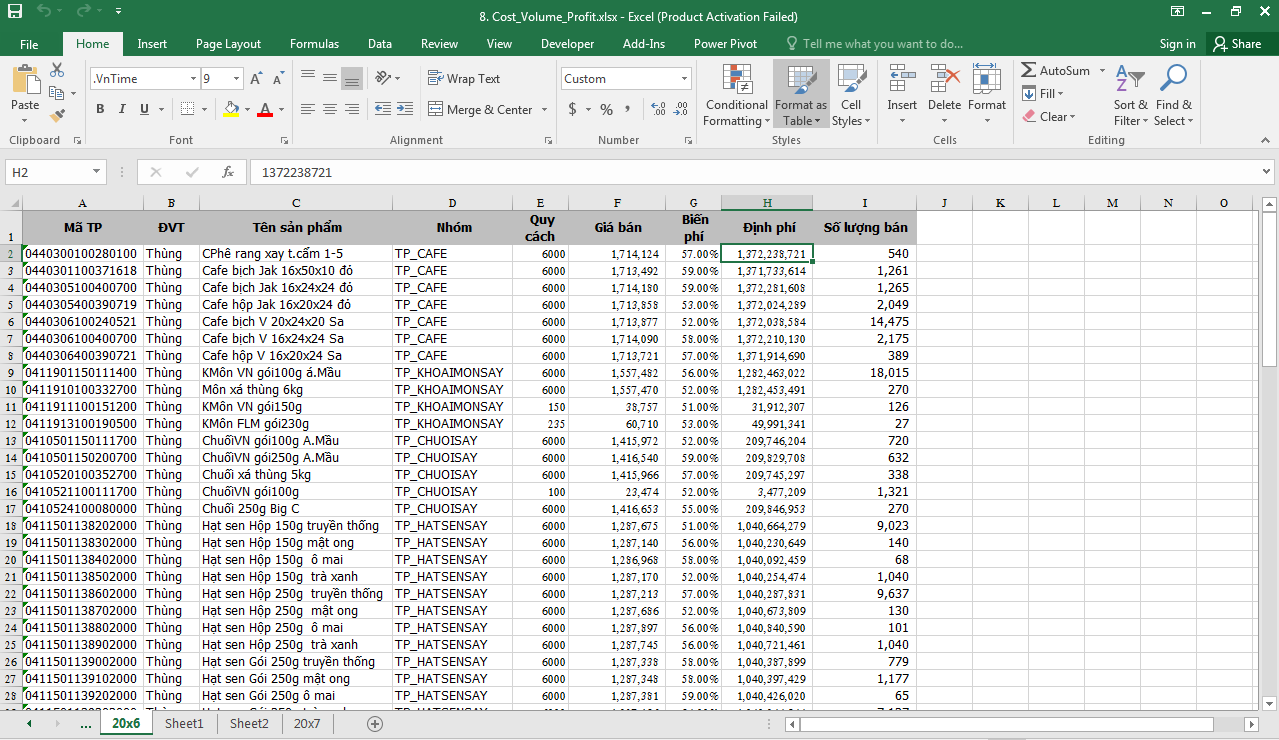
Task: Open the Power Pivot tab
Action: pos(726,44)
